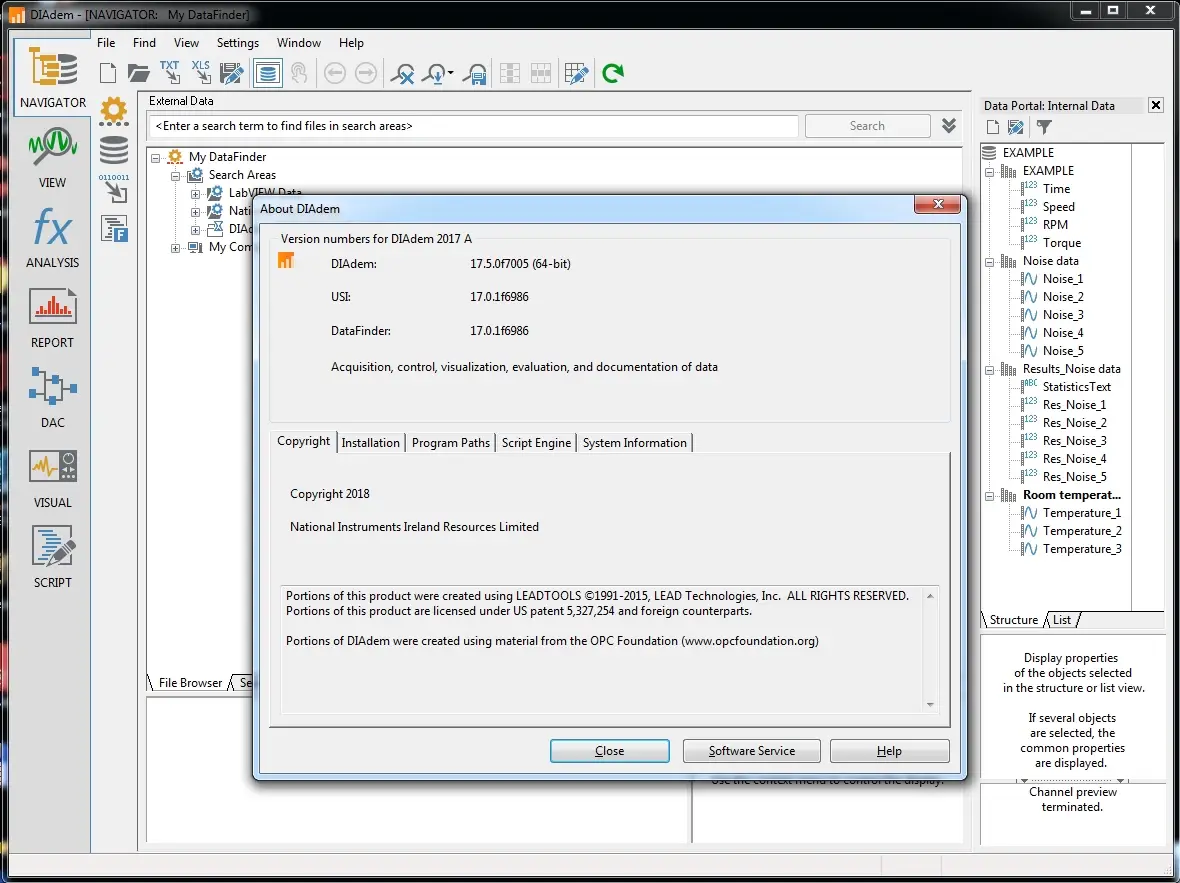Collapse the Search Areas tree node
The height and width of the screenshot is (883, 1180).
pyautogui.click(x=175, y=175)
